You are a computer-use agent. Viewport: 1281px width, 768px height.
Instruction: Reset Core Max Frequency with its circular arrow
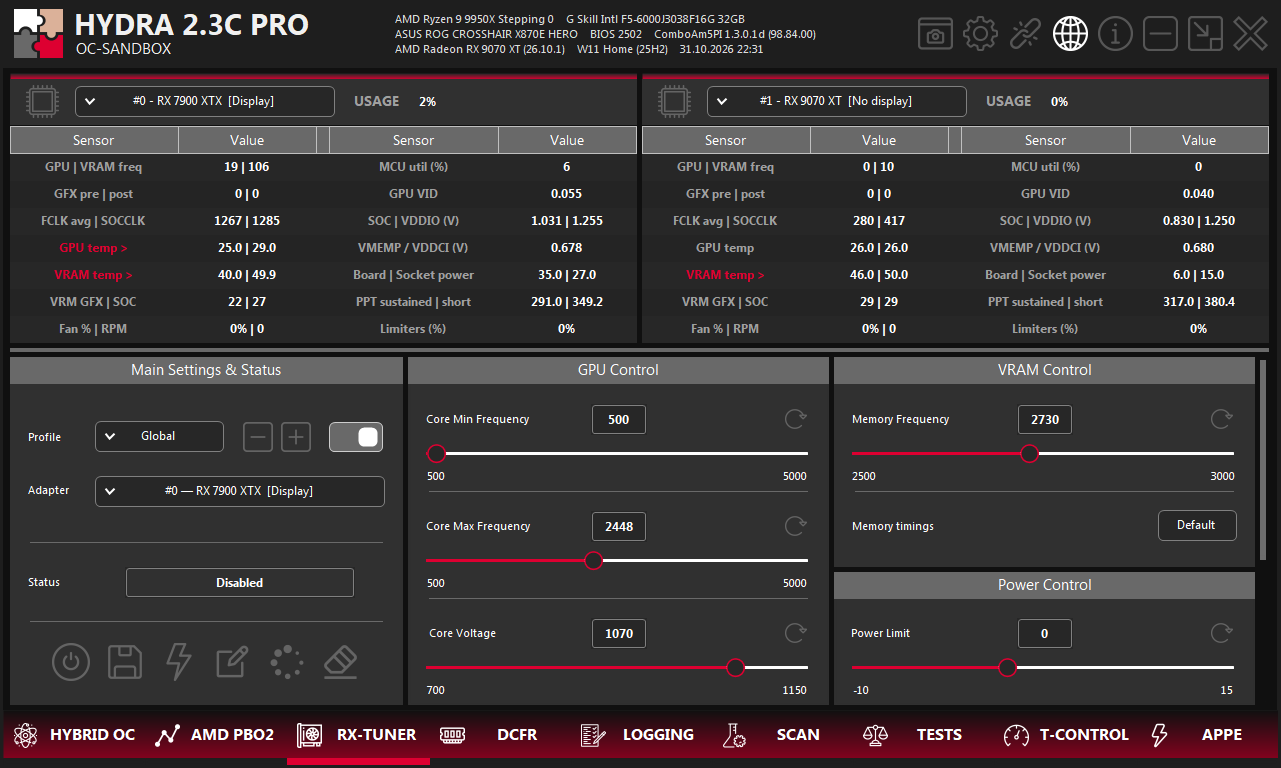795,526
